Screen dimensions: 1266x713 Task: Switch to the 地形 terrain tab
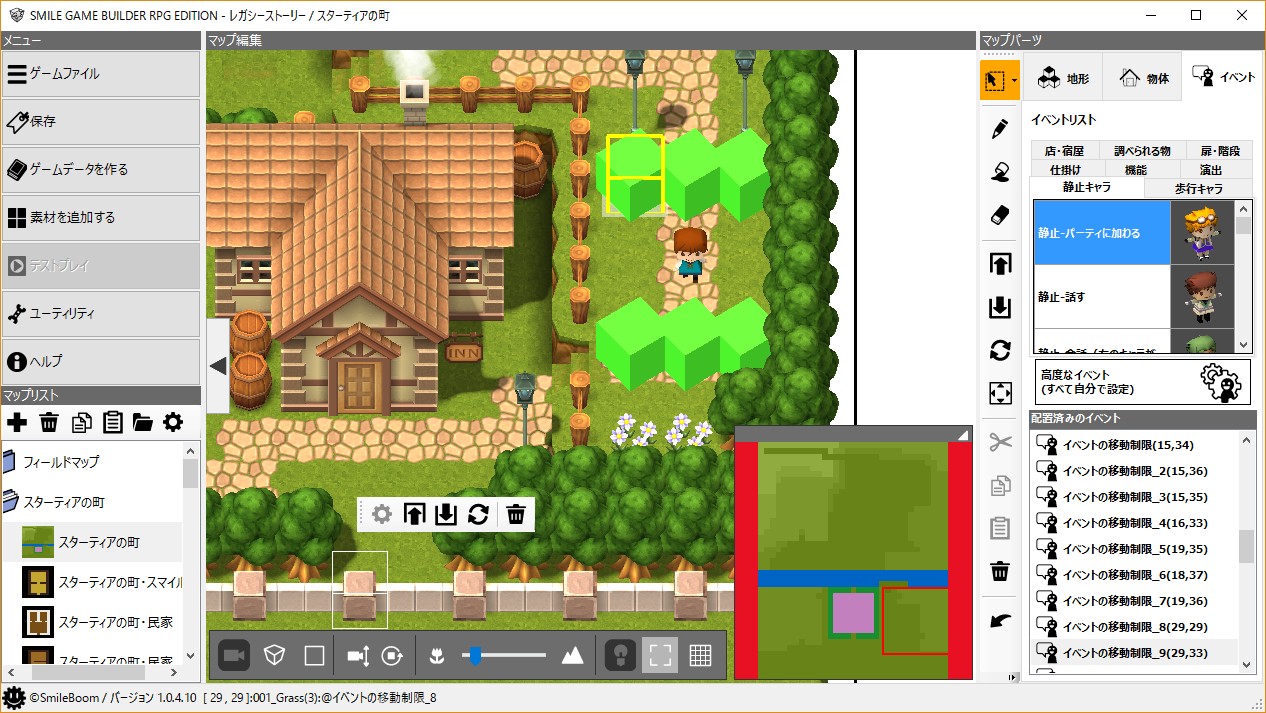point(1062,78)
